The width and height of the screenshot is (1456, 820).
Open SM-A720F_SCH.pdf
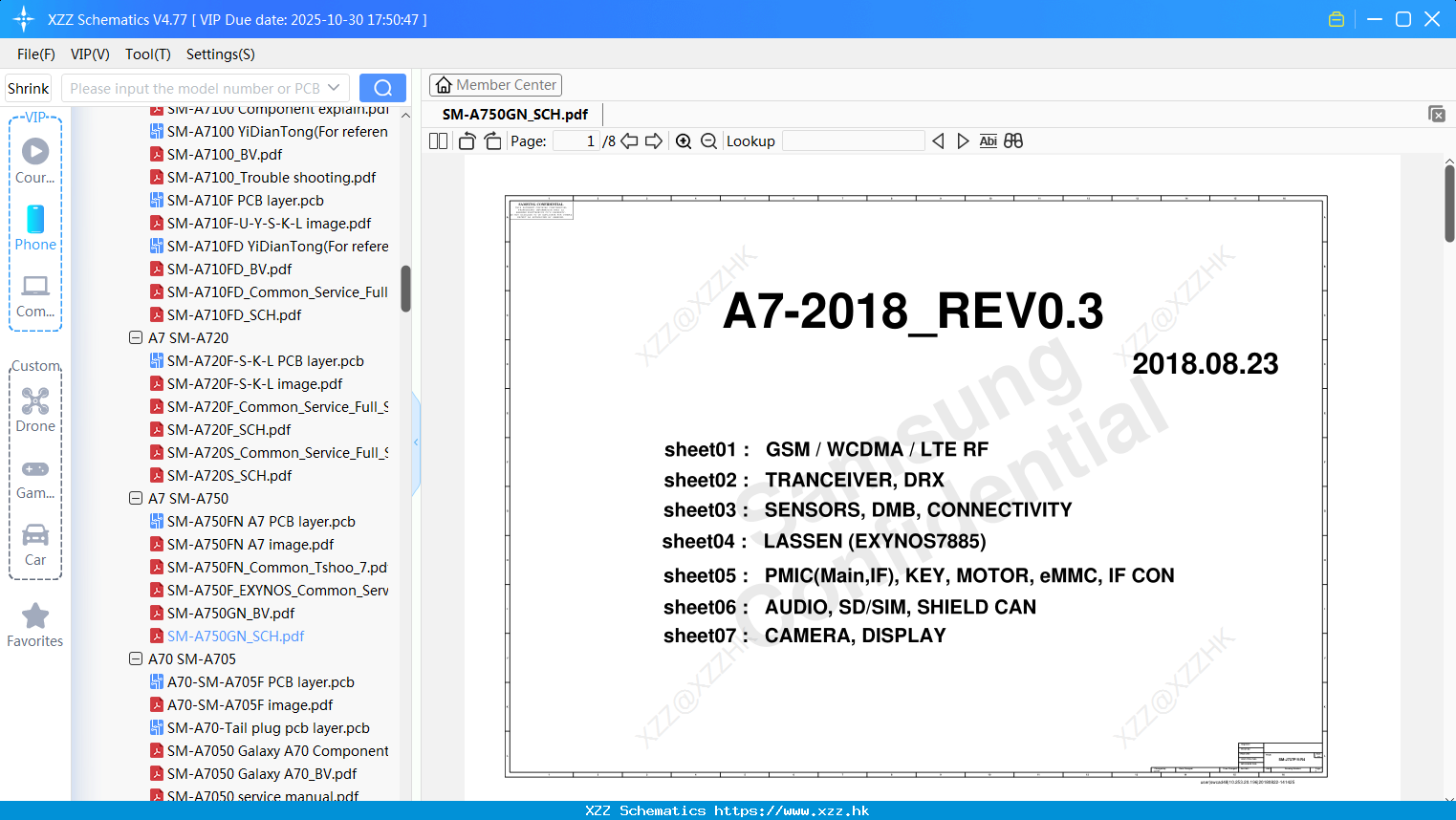[228, 429]
